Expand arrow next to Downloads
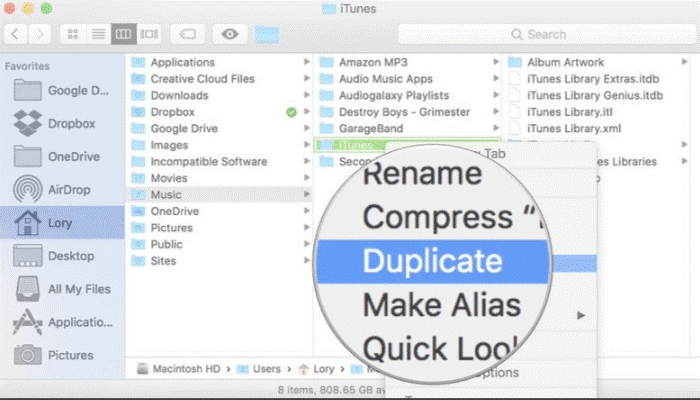This screenshot has width=700, height=400. point(307,95)
